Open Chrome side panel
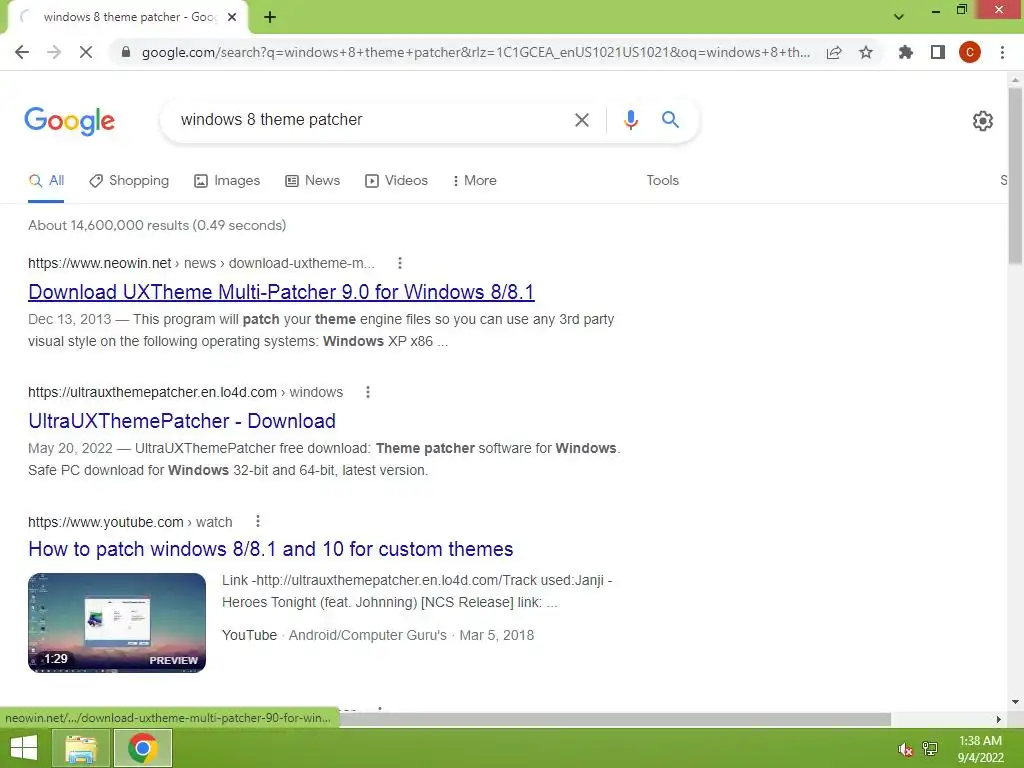The image size is (1024, 768). 938,52
